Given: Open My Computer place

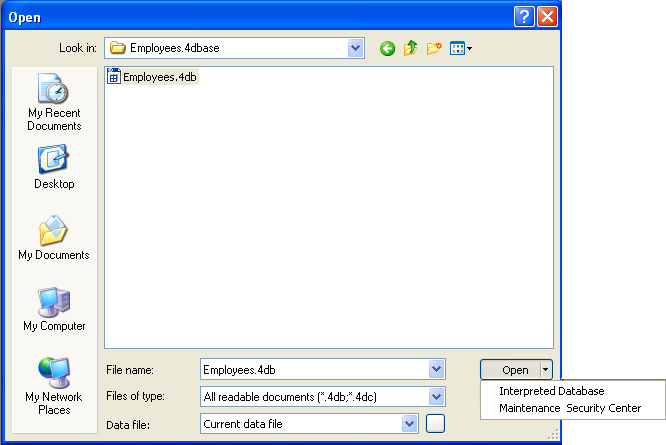Looking at the screenshot, I should coord(54,309).
